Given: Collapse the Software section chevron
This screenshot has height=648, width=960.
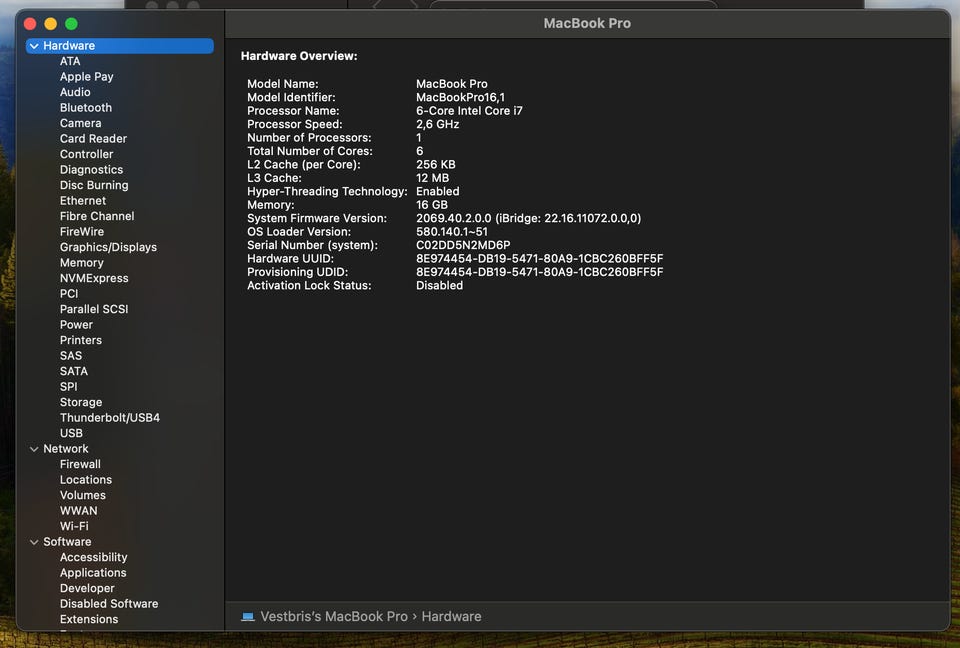Looking at the screenshot, I should pyautogui.click(x=34, y=542).
